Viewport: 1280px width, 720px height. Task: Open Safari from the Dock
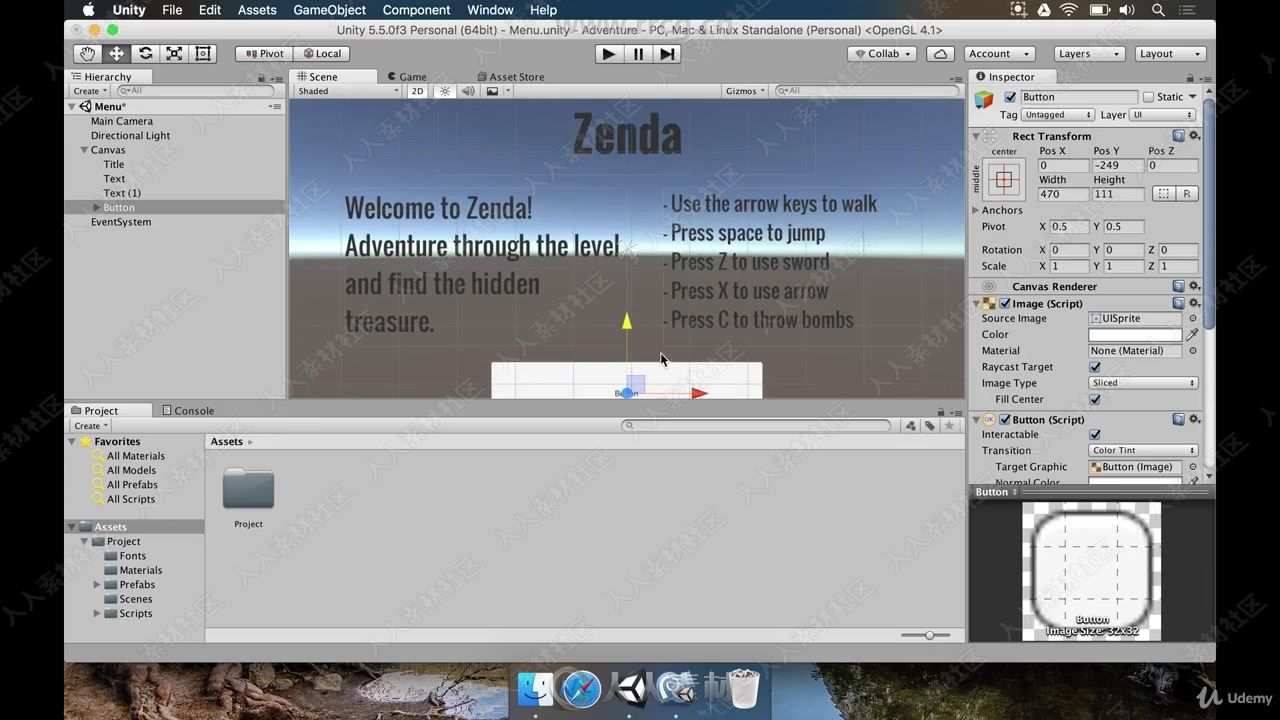581,688
